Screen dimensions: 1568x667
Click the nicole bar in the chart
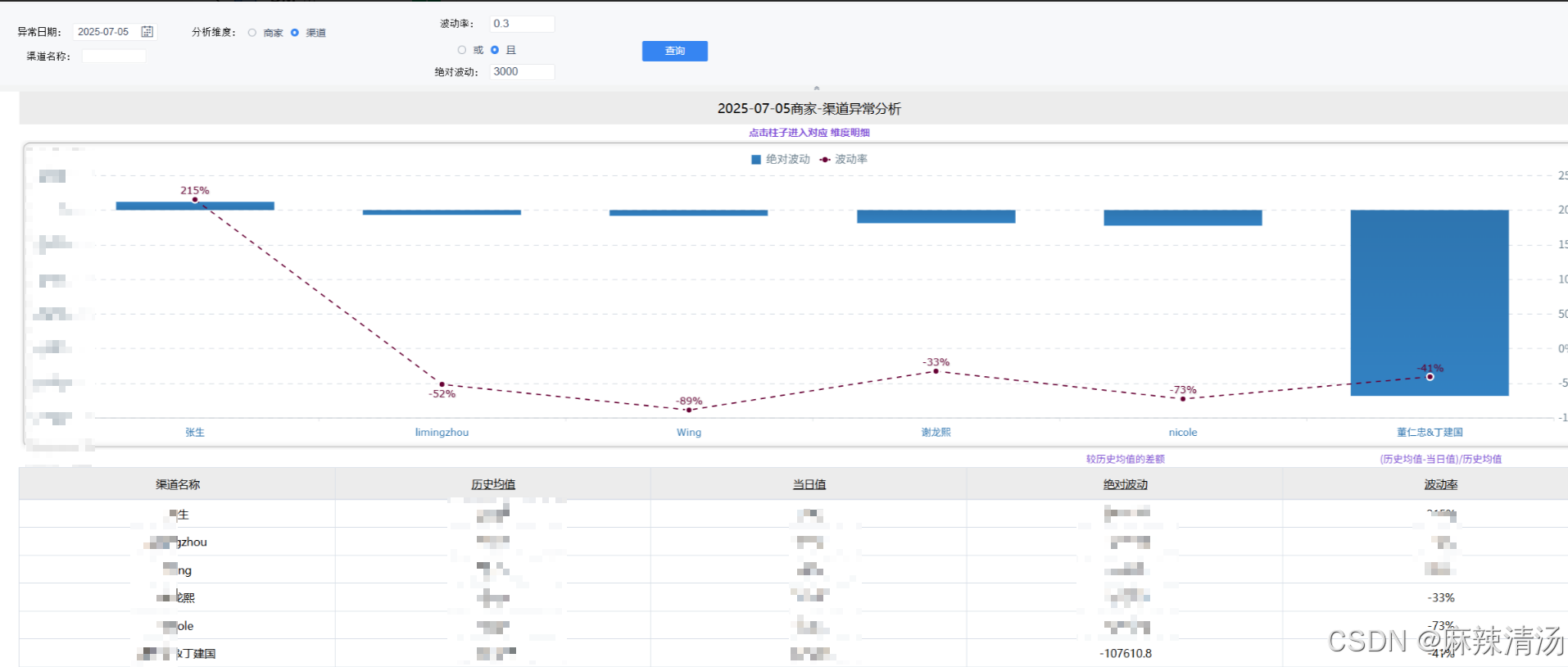click(1183, 217)
